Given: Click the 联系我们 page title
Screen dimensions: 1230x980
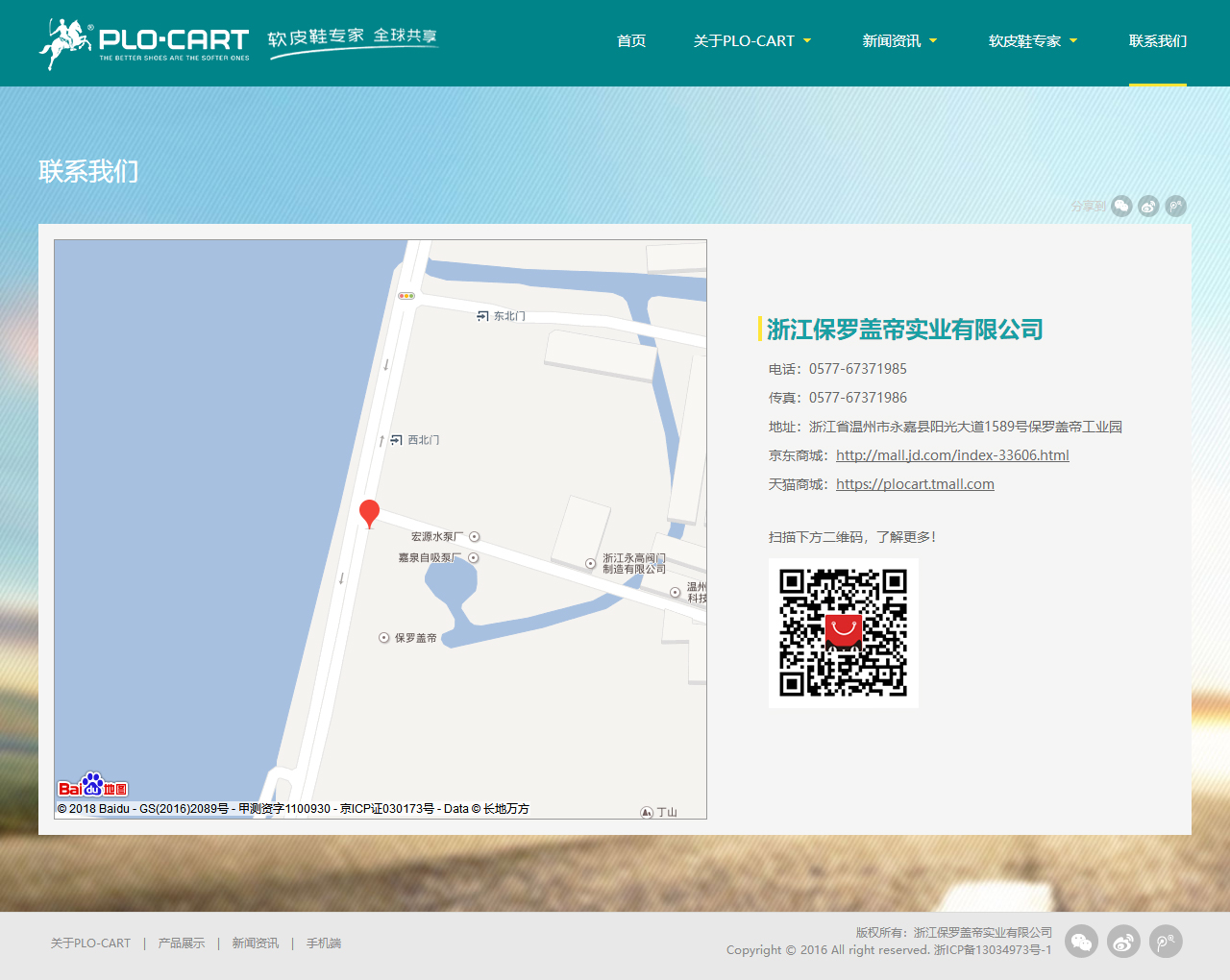Looking at the screenshot, I should click(x=88, y=171).
